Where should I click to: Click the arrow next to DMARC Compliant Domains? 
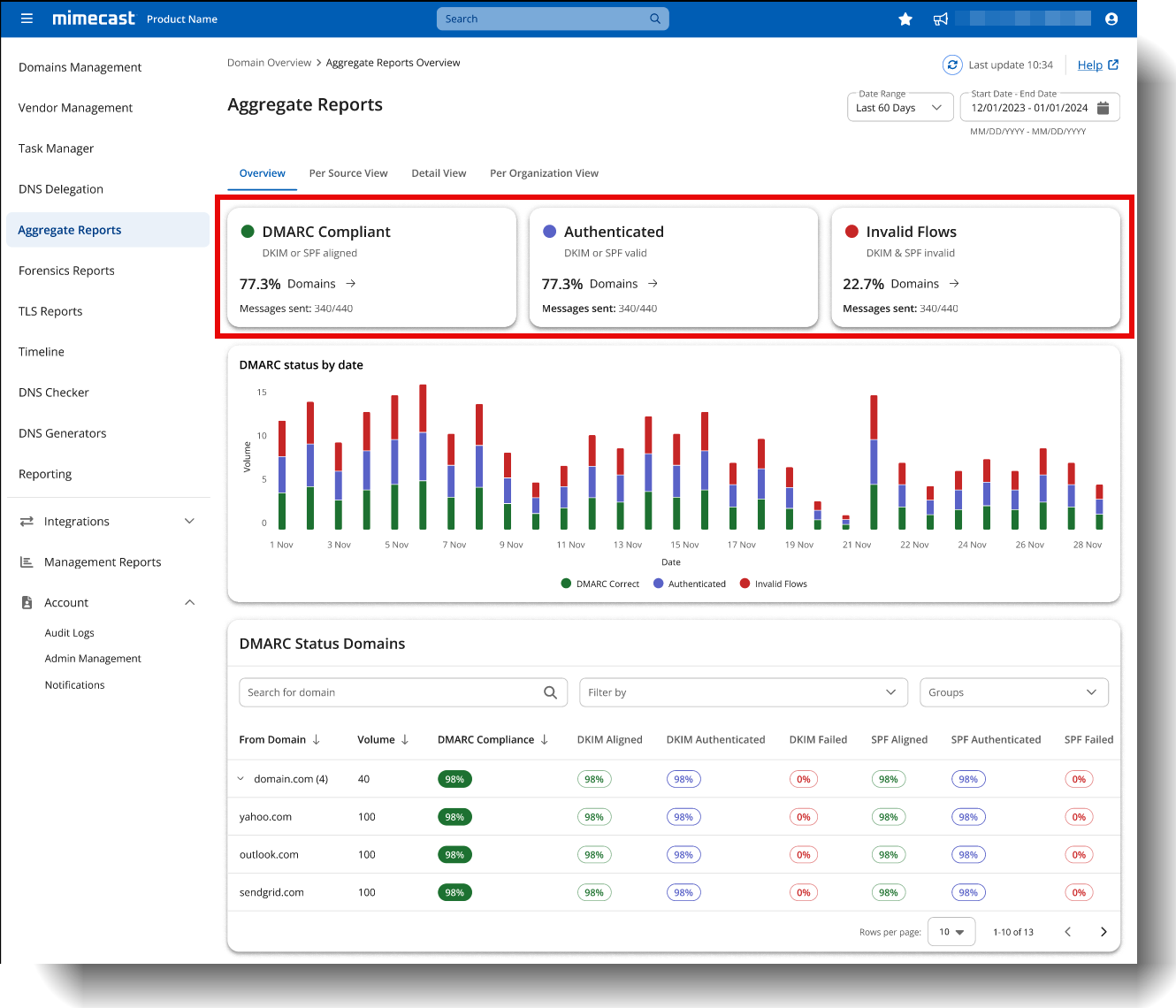point(350,283)
